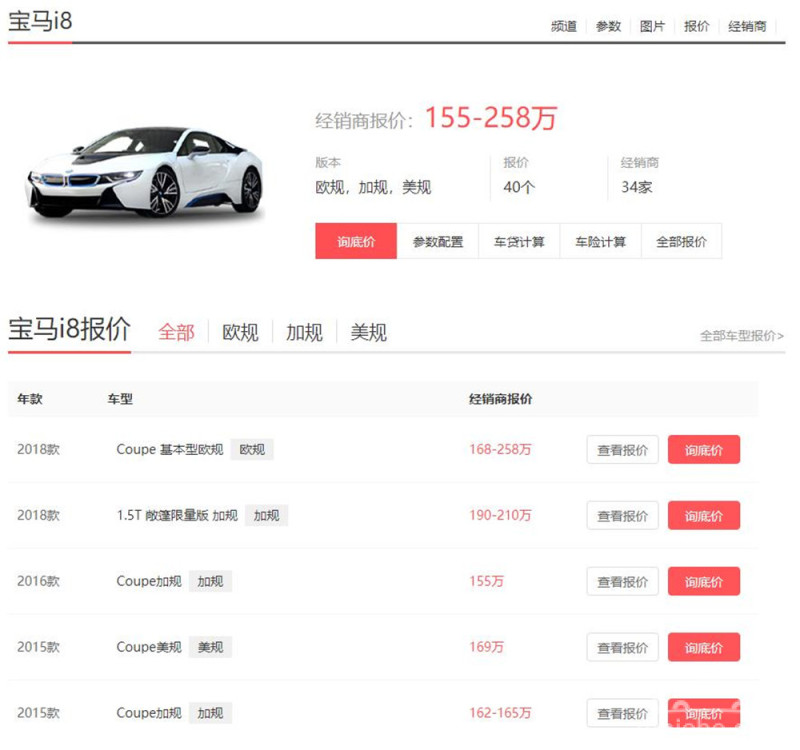
Task: Open 参数配置 button
Action: (x=438, y=241)
